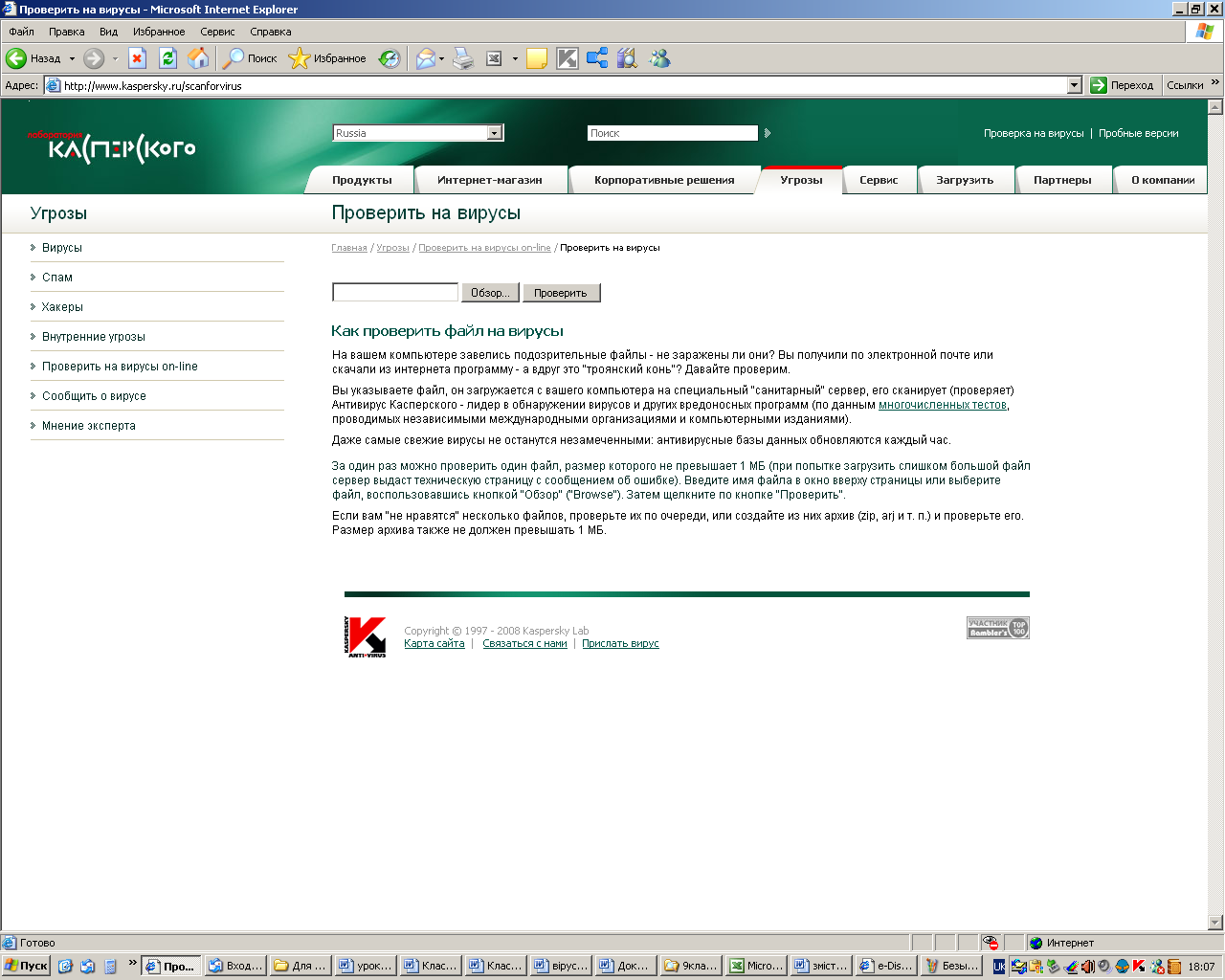Select the Партнеры tab

[1062, 180]
